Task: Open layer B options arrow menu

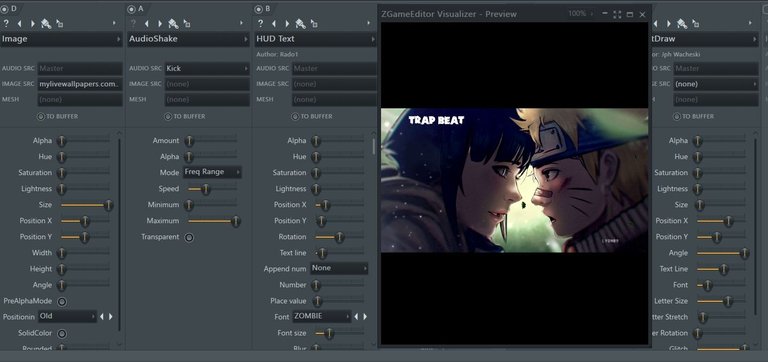Action: tap(368, 23)
